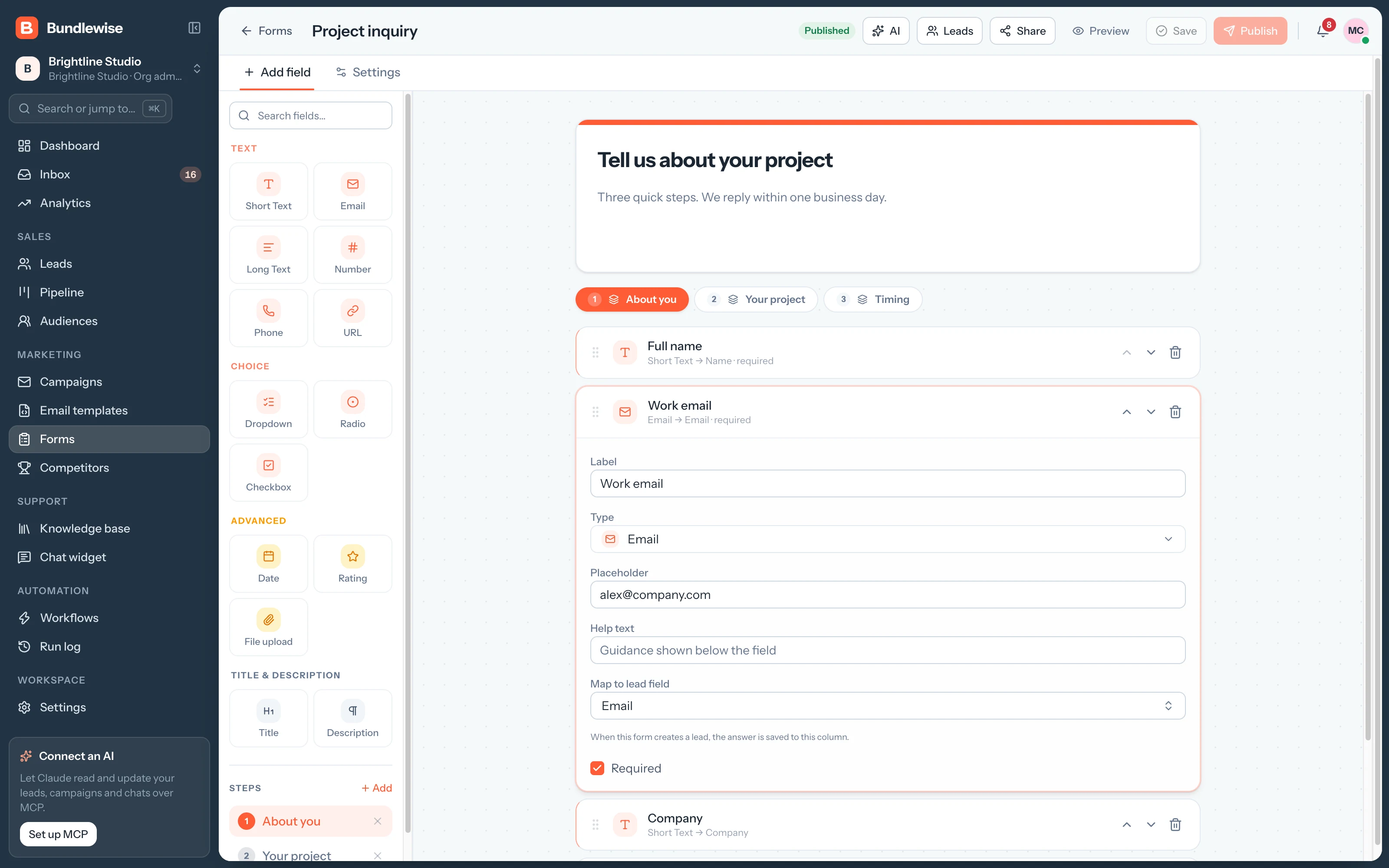The image size is (1389, 868).
Task: Switch to the Your project step
Action: (x=757, y=299)
